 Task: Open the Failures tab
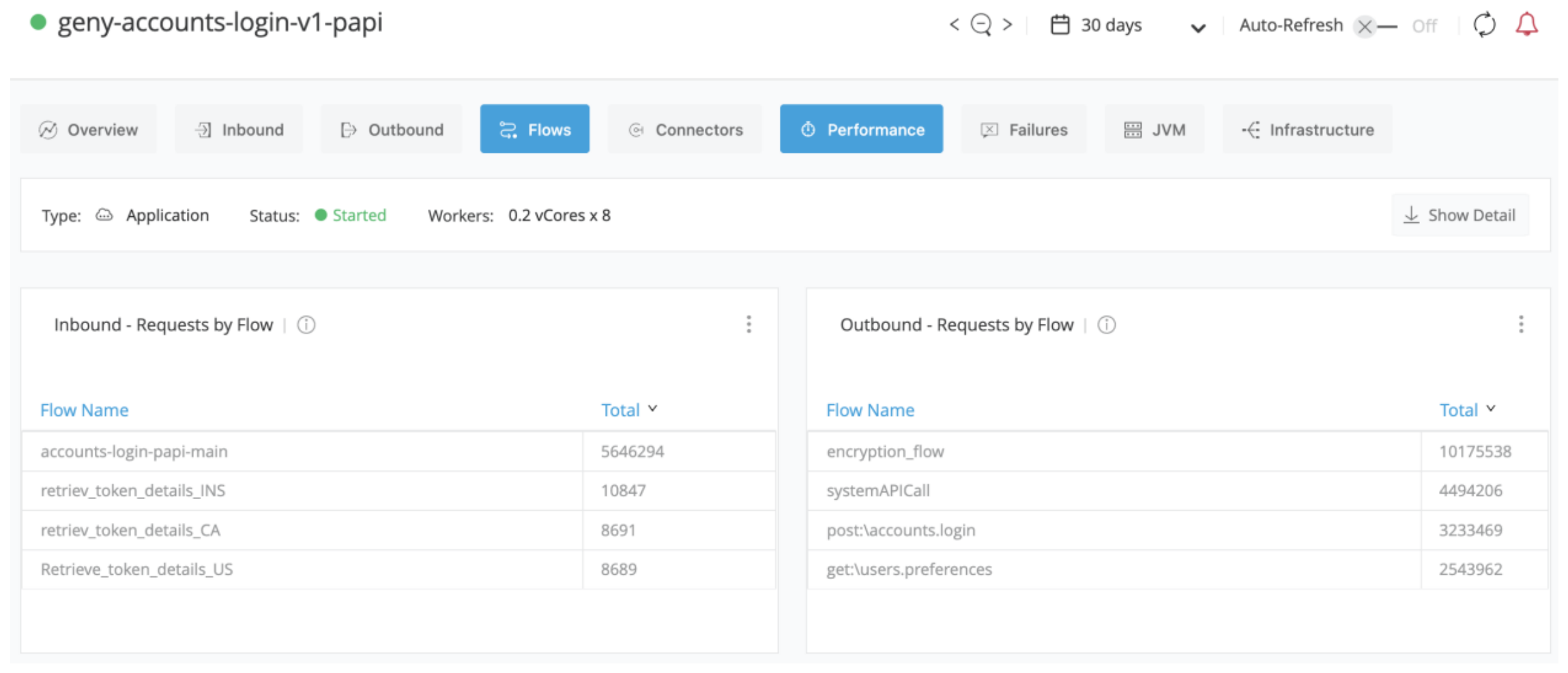(x=1024, y=129)
